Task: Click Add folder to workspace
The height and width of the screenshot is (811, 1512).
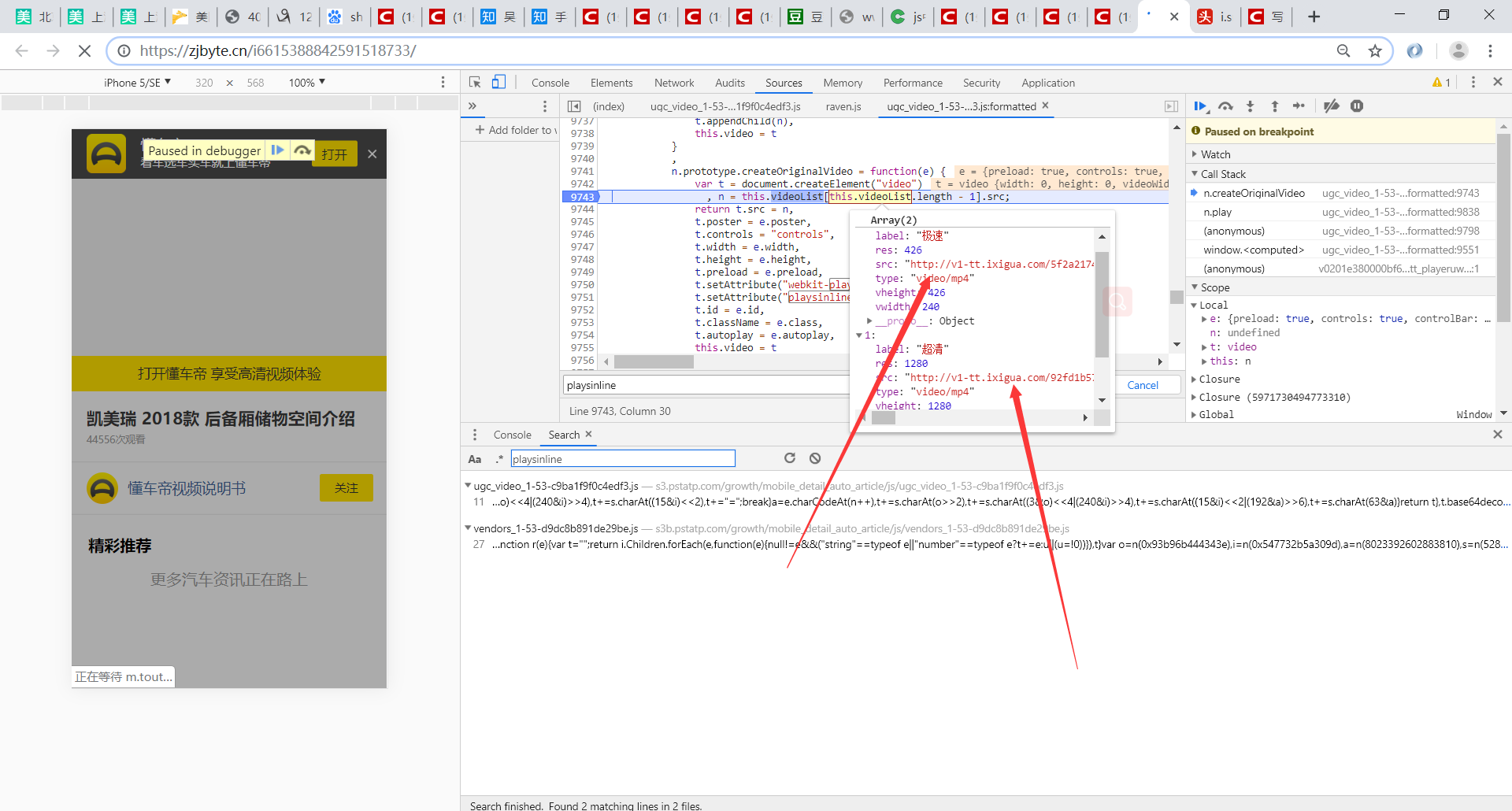Action: tap(516, 130)
